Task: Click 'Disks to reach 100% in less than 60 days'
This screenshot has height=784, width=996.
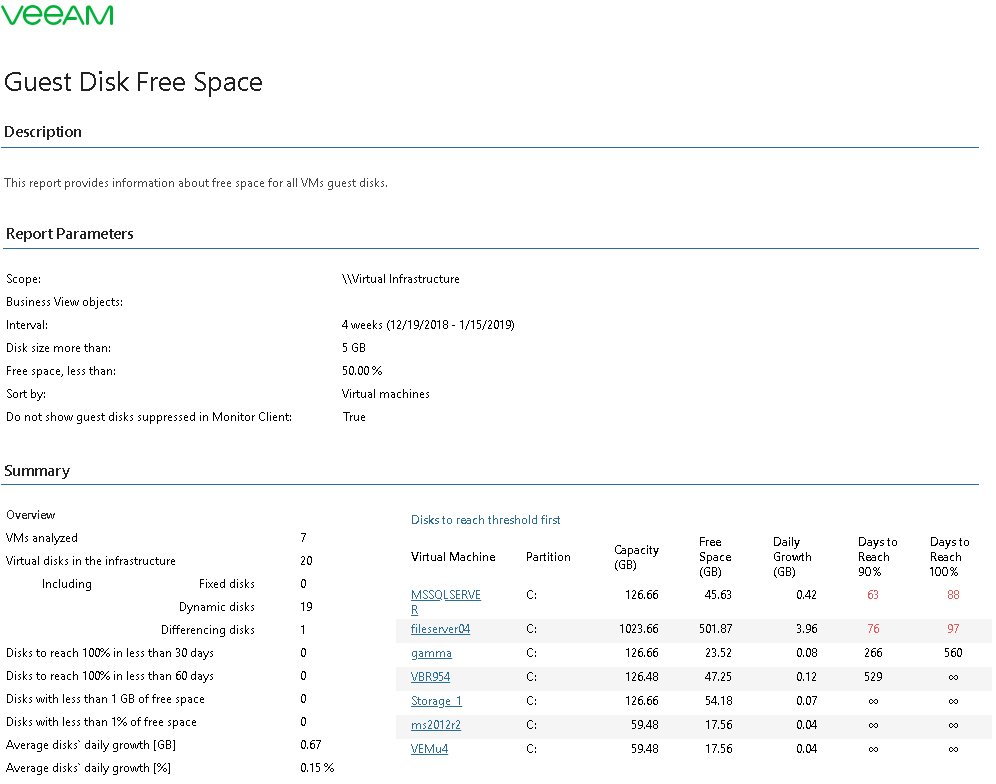Action: pos(109,675)
